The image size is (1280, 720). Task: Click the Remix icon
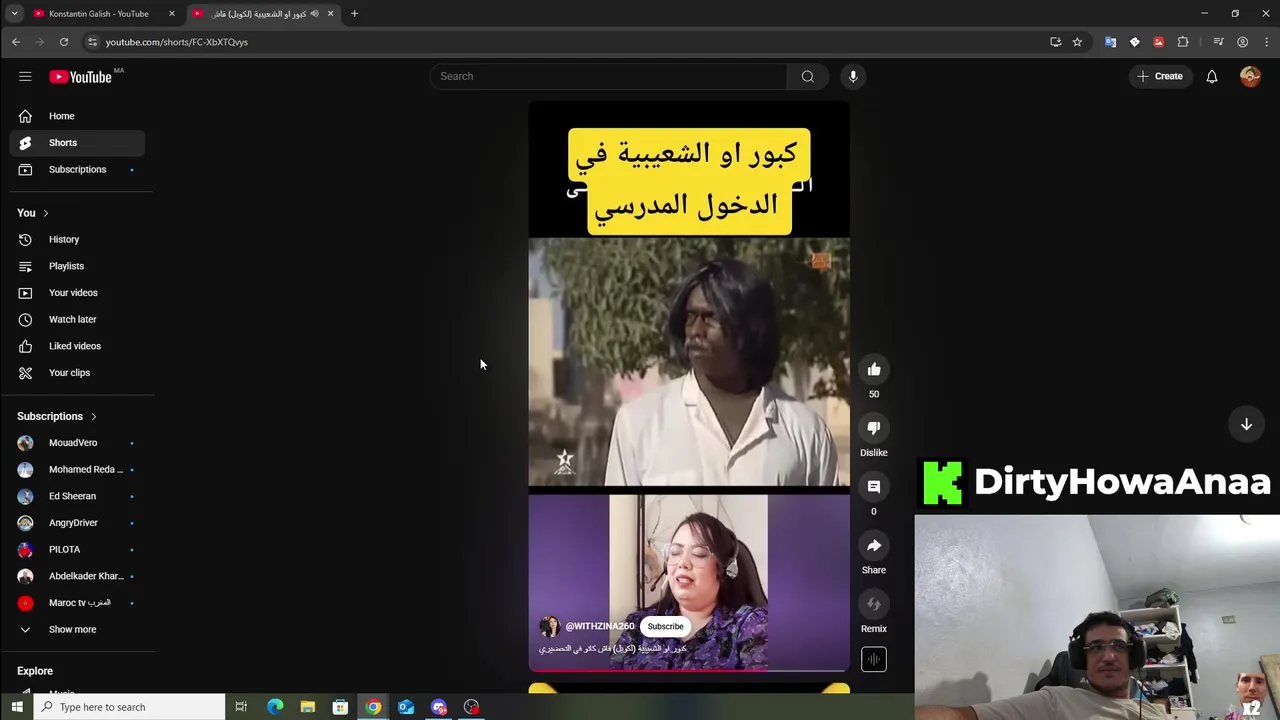click(x=874, y=605)
